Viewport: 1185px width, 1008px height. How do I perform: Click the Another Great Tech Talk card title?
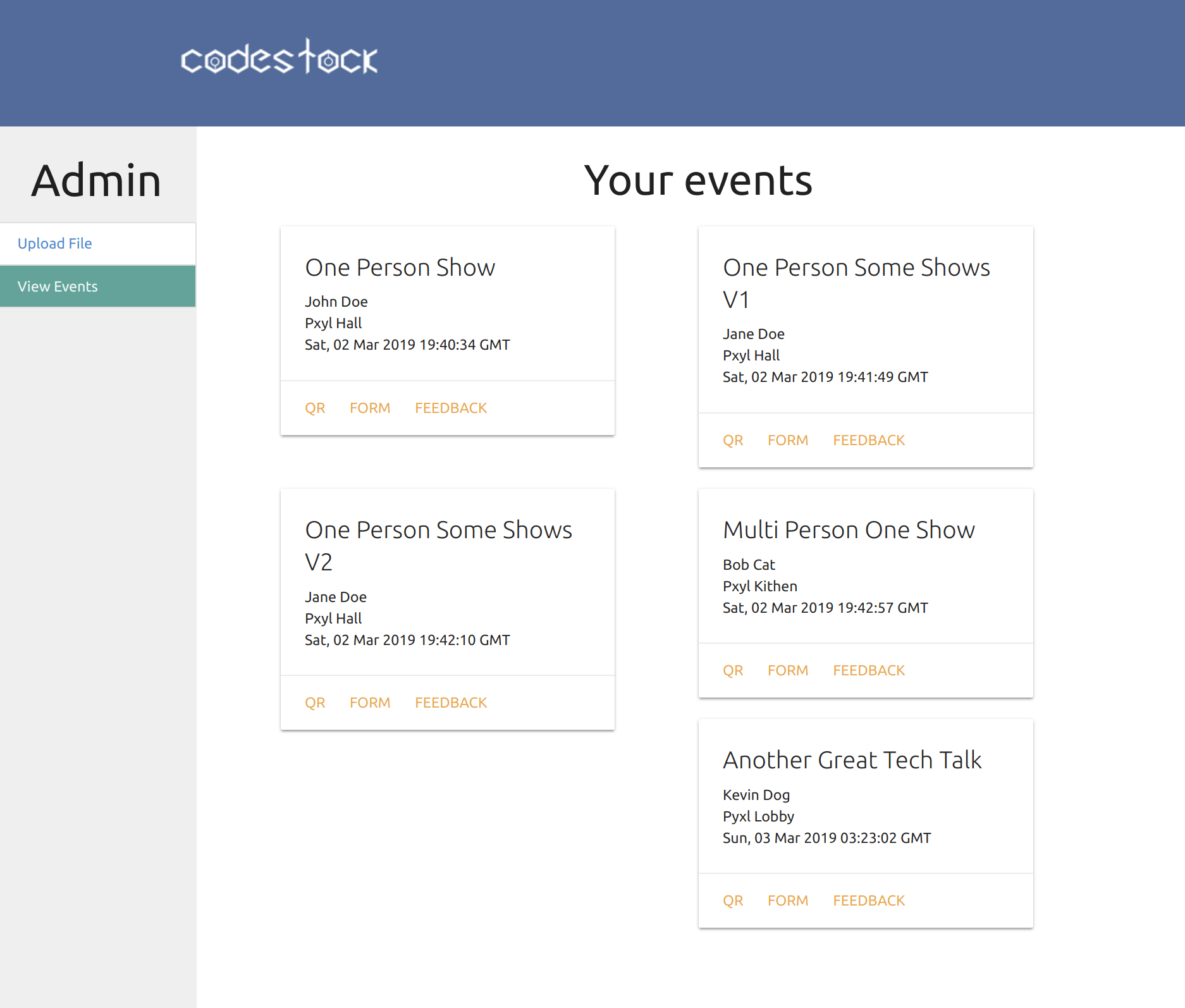click(852, 760)
